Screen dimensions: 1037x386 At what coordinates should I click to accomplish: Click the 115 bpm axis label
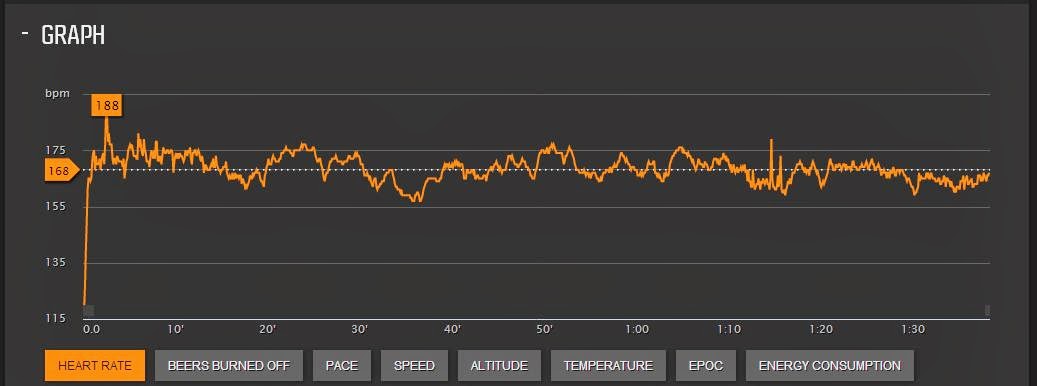click(56, 319)
